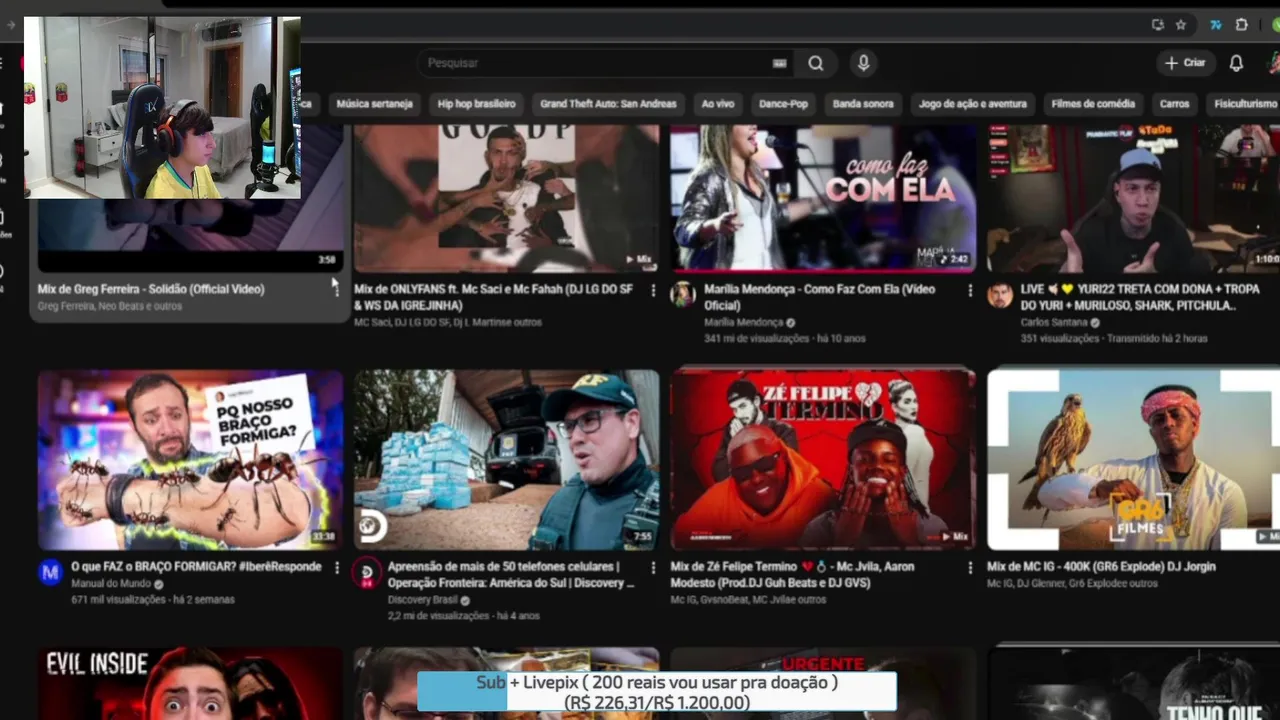Image resolution: width=1280 pixels, height=720 pixels.
Task: Select the Música sertaneja chip
Action: tap(375, 104)
